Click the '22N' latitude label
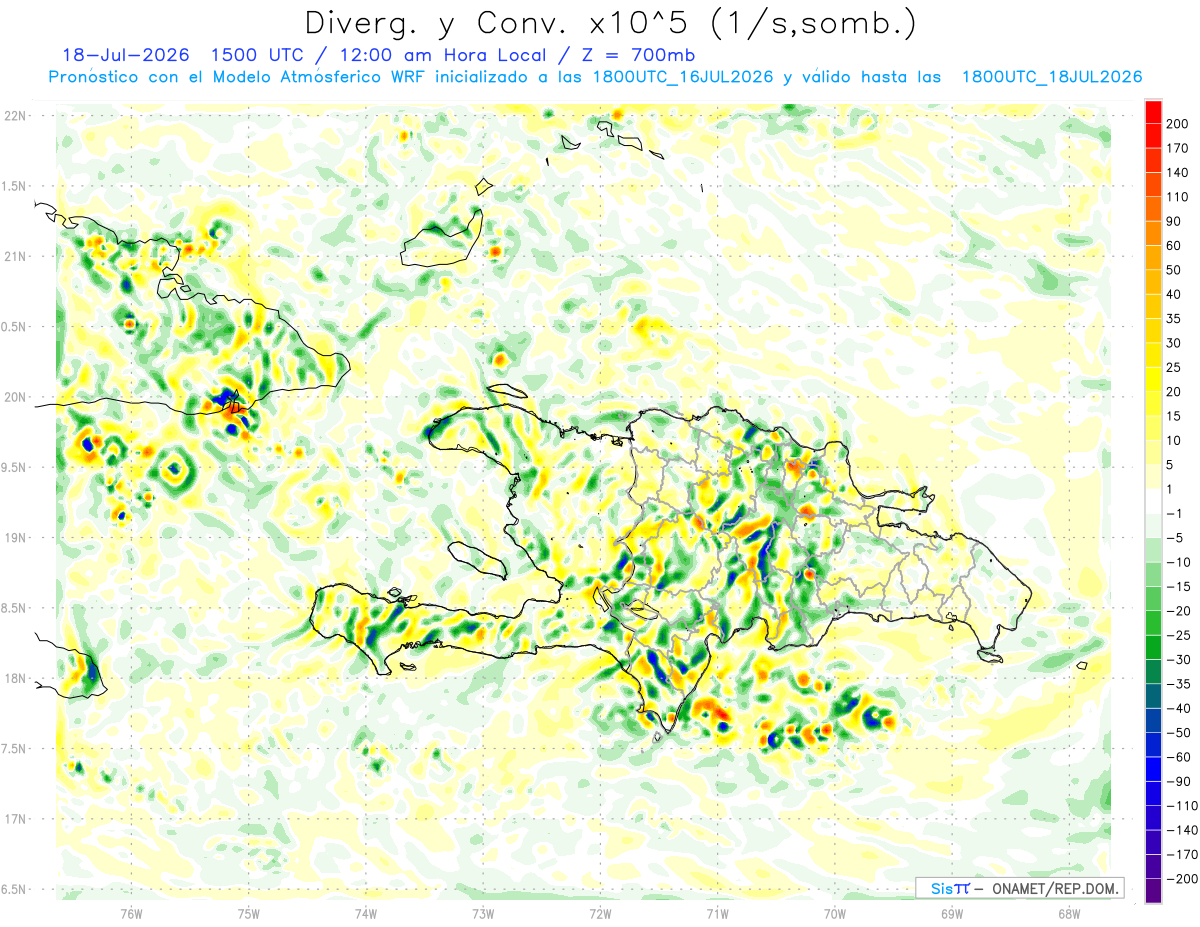 pyautogui.click(x=15, y=116)
